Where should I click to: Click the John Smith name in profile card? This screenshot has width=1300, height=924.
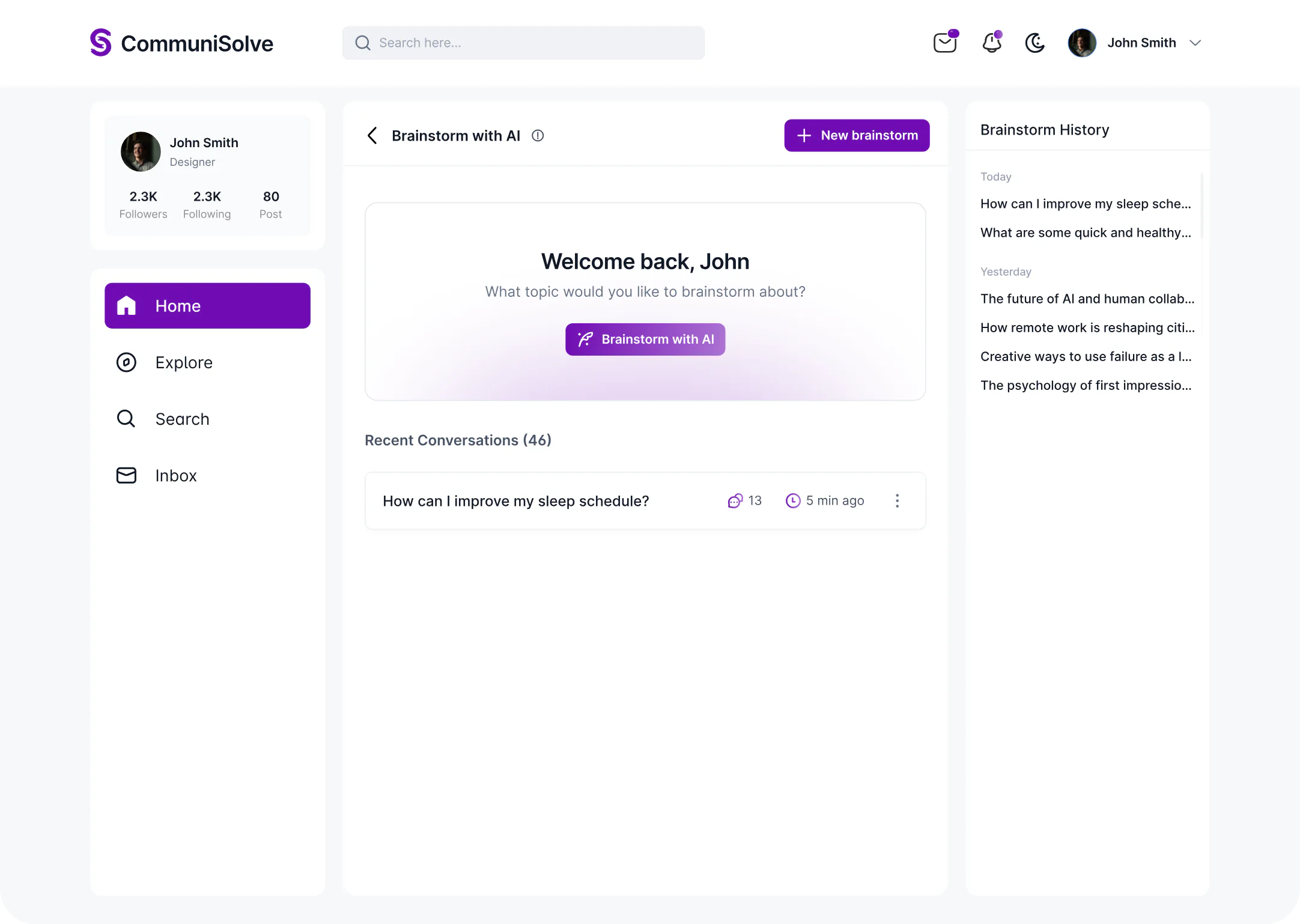coord(204,142)
